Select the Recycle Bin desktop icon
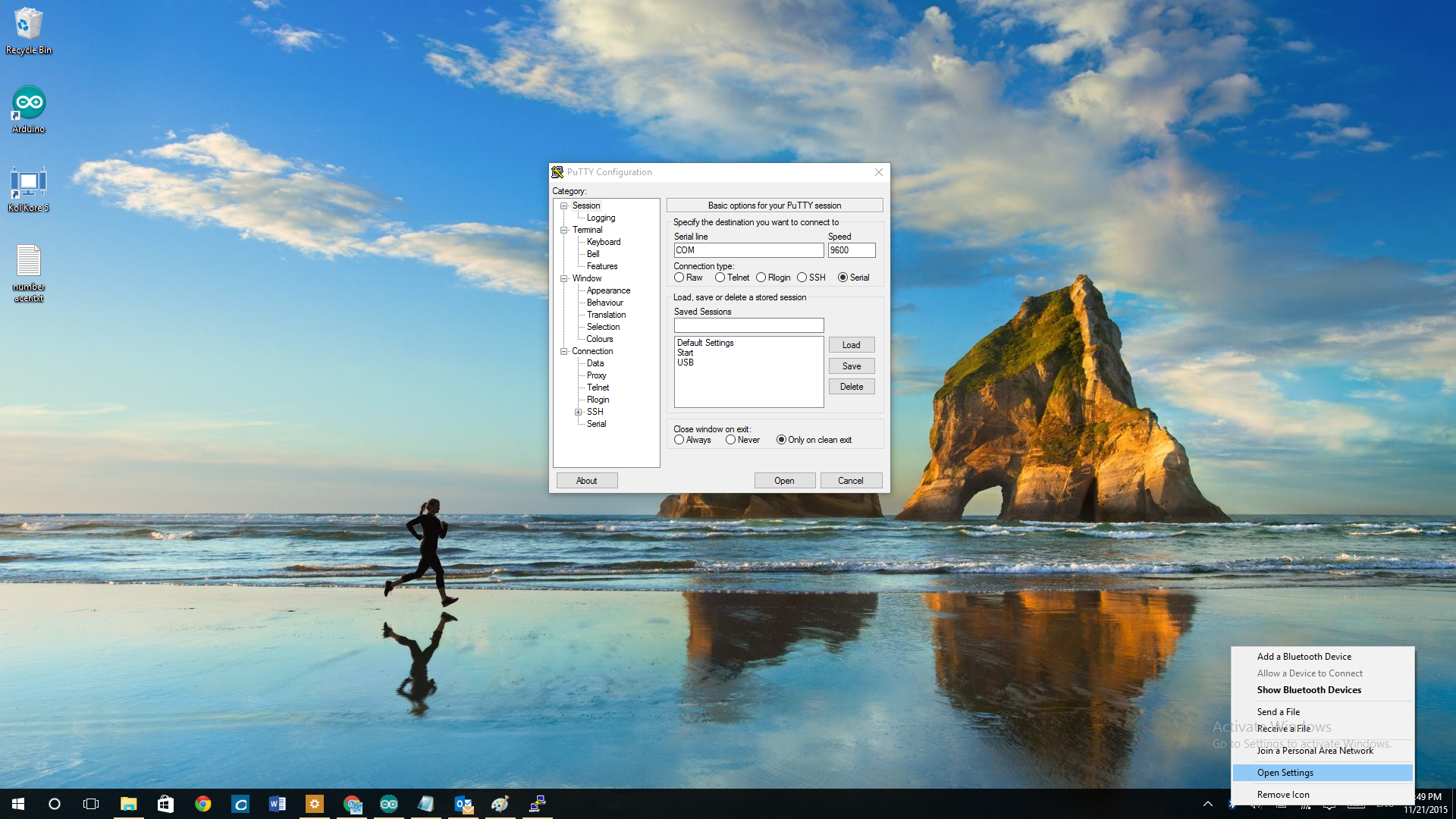The width and height of the screenshot is (1456, 819). [29, 30]
